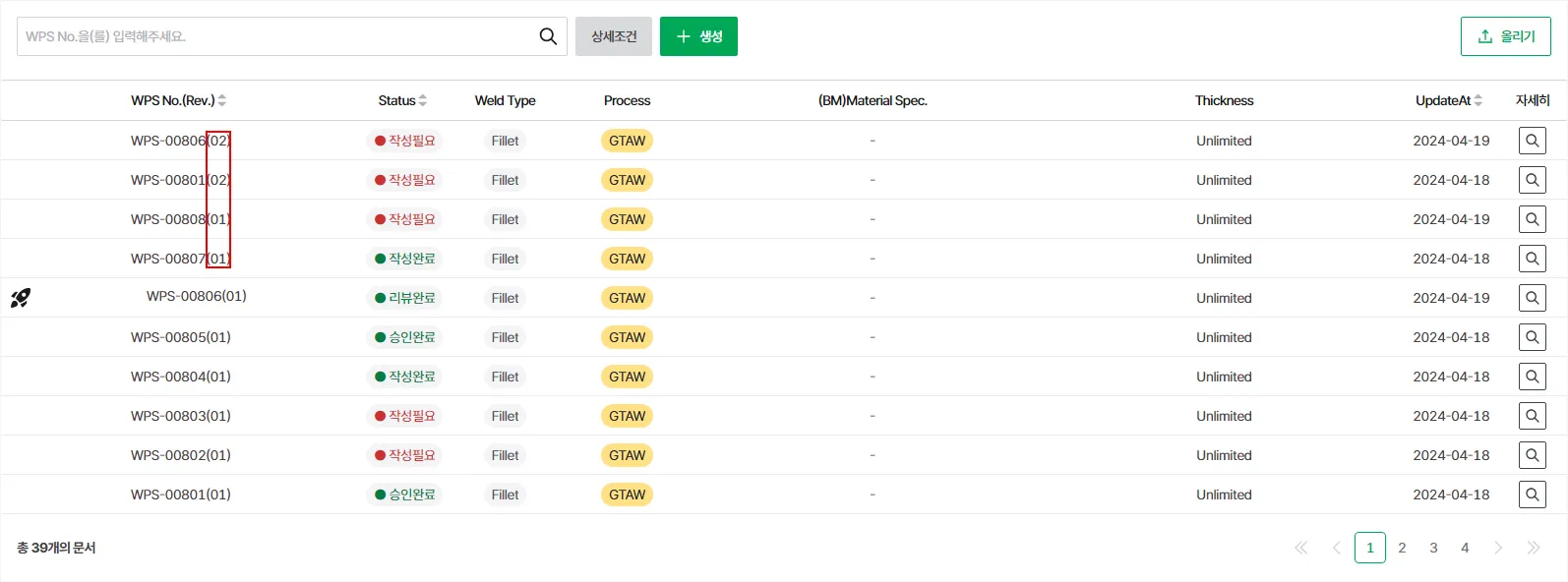Jump to page 4 in pagination
Screen dimensions: 1568x582
click(1465, 548)
